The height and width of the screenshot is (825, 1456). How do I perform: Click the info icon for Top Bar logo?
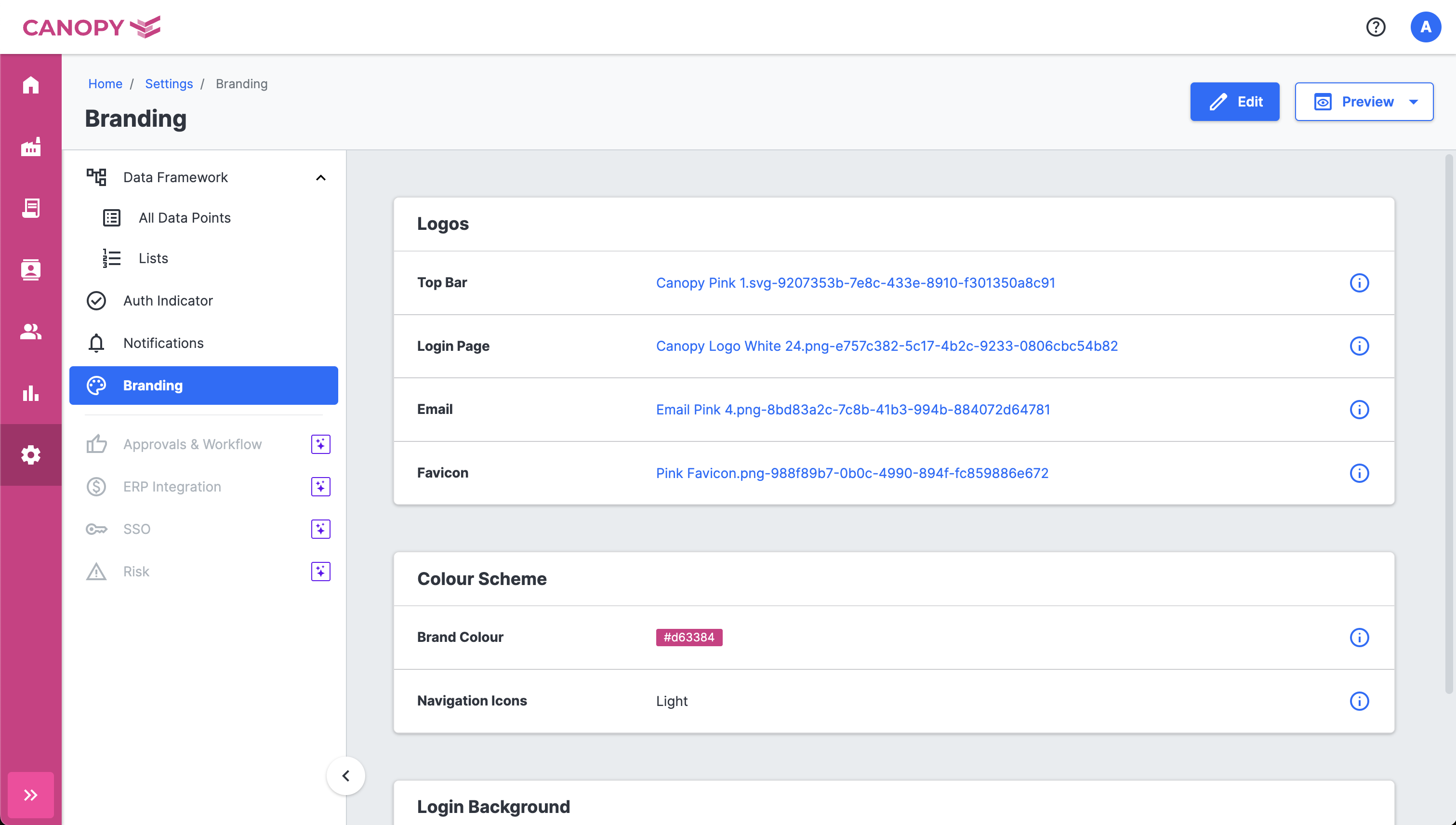click(x=1359, y=282)
